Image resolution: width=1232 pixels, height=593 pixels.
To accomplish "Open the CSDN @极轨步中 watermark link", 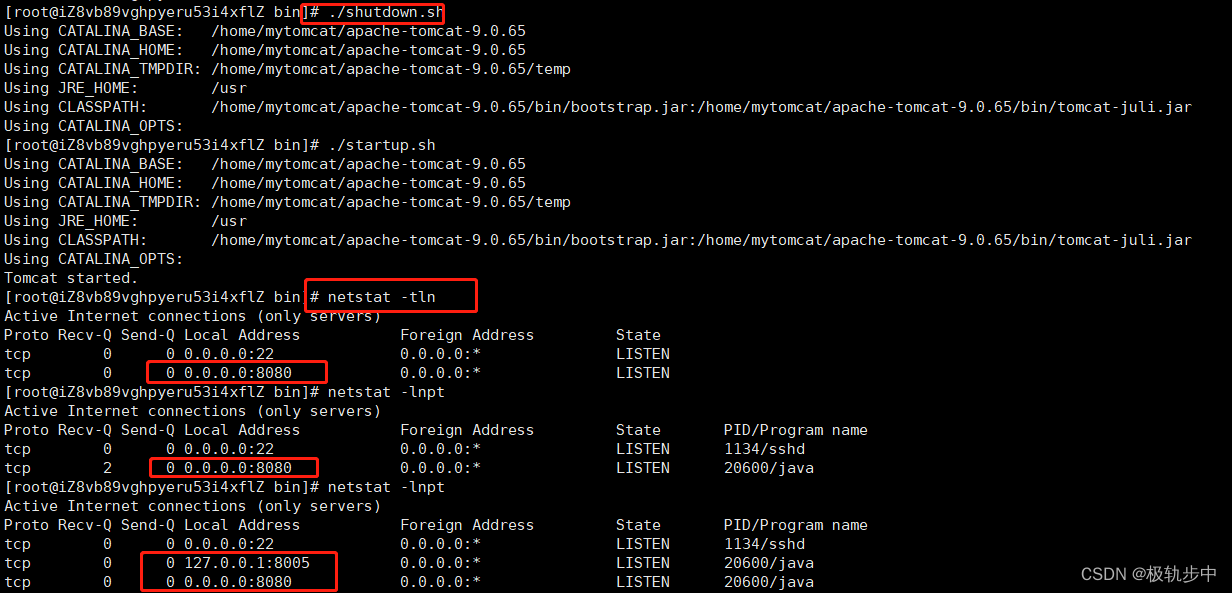I will [x=1146, y=574].
